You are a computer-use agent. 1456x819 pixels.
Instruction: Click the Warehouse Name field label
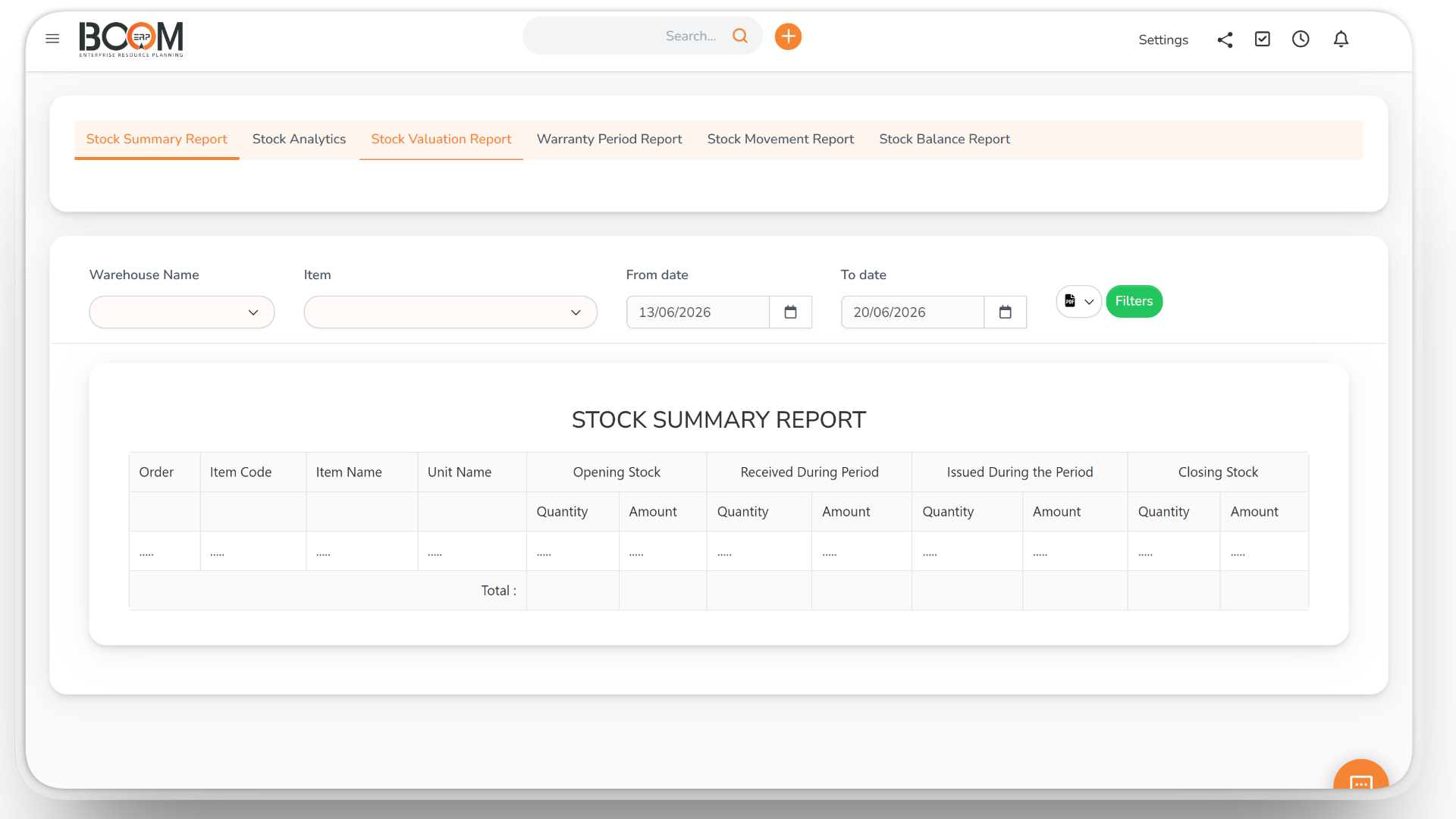click(144, 275)
